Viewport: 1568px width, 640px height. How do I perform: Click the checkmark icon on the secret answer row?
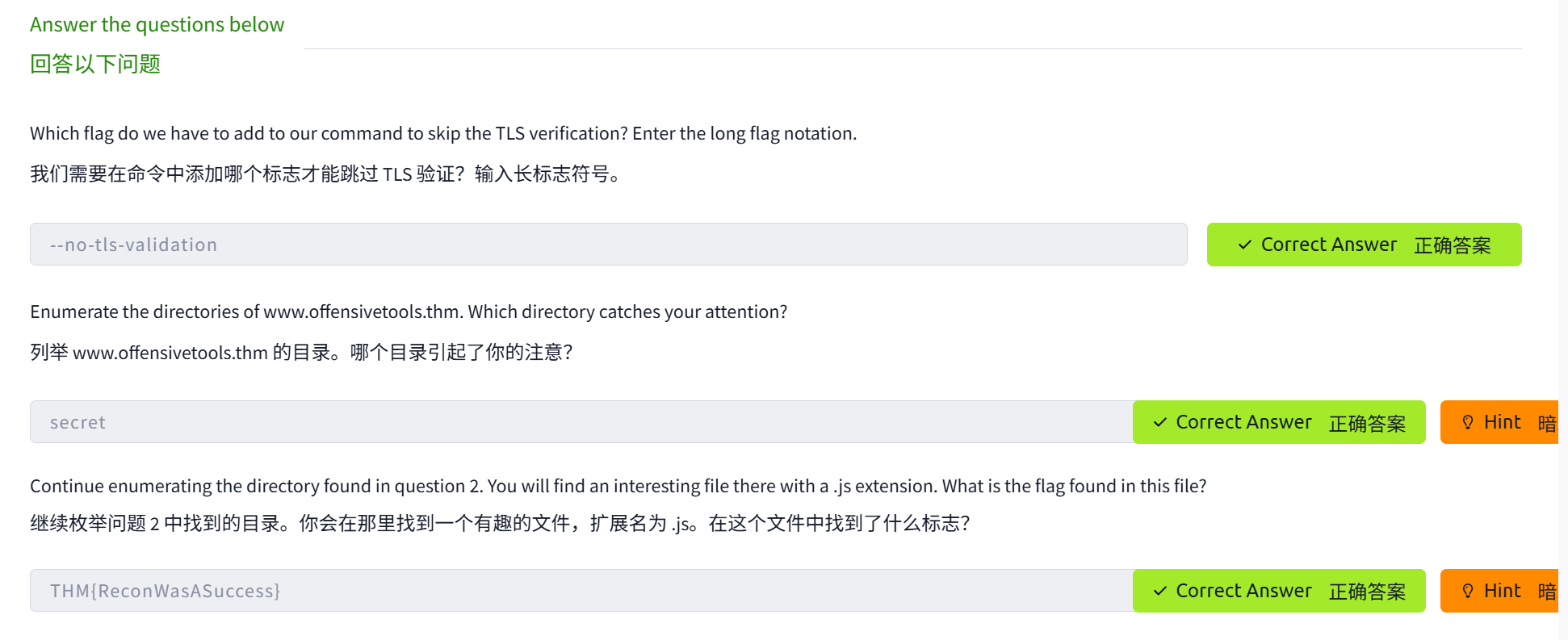click(x=1160, y=422)
